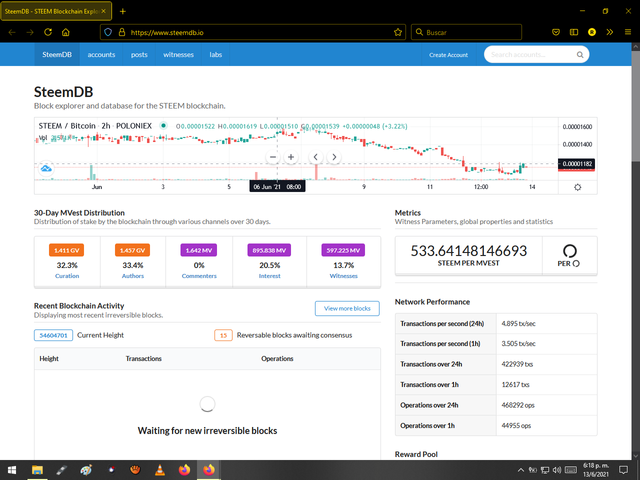Viewport: 640px width, 480px height.
Task: Click the browser Back arrow
Action: [12, 32]
